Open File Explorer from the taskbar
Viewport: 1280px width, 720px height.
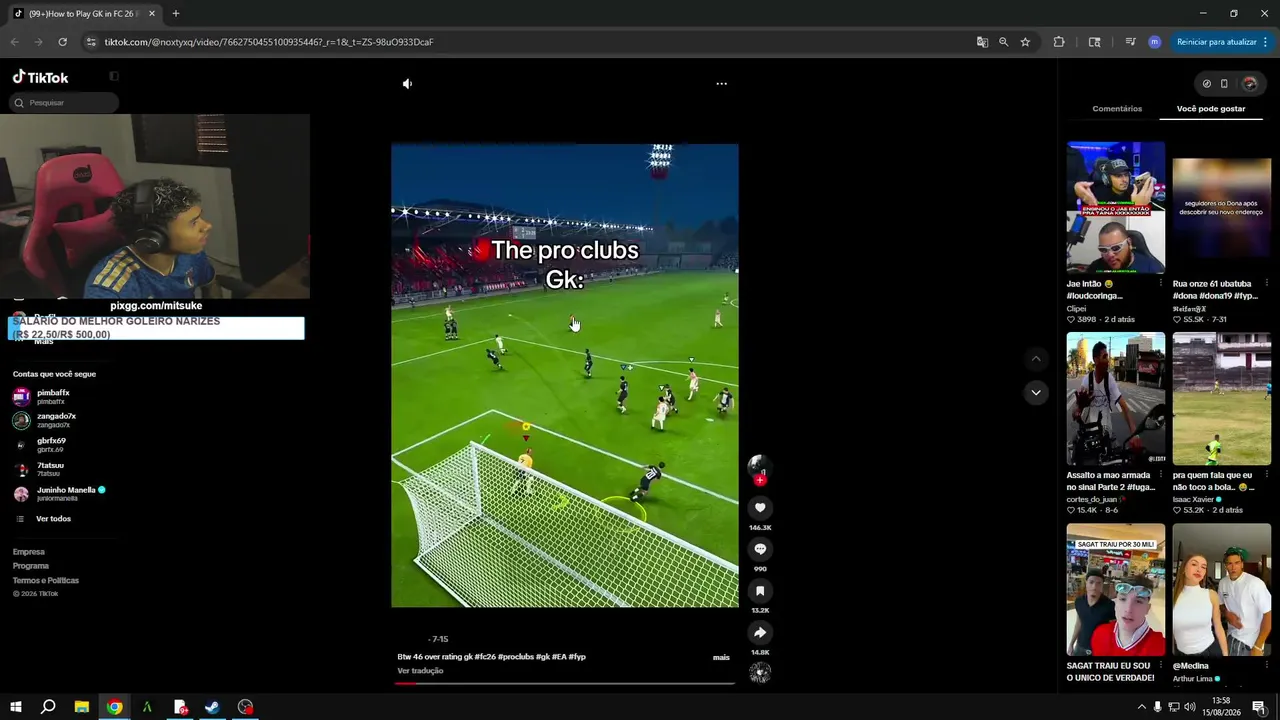coord(82,707)
